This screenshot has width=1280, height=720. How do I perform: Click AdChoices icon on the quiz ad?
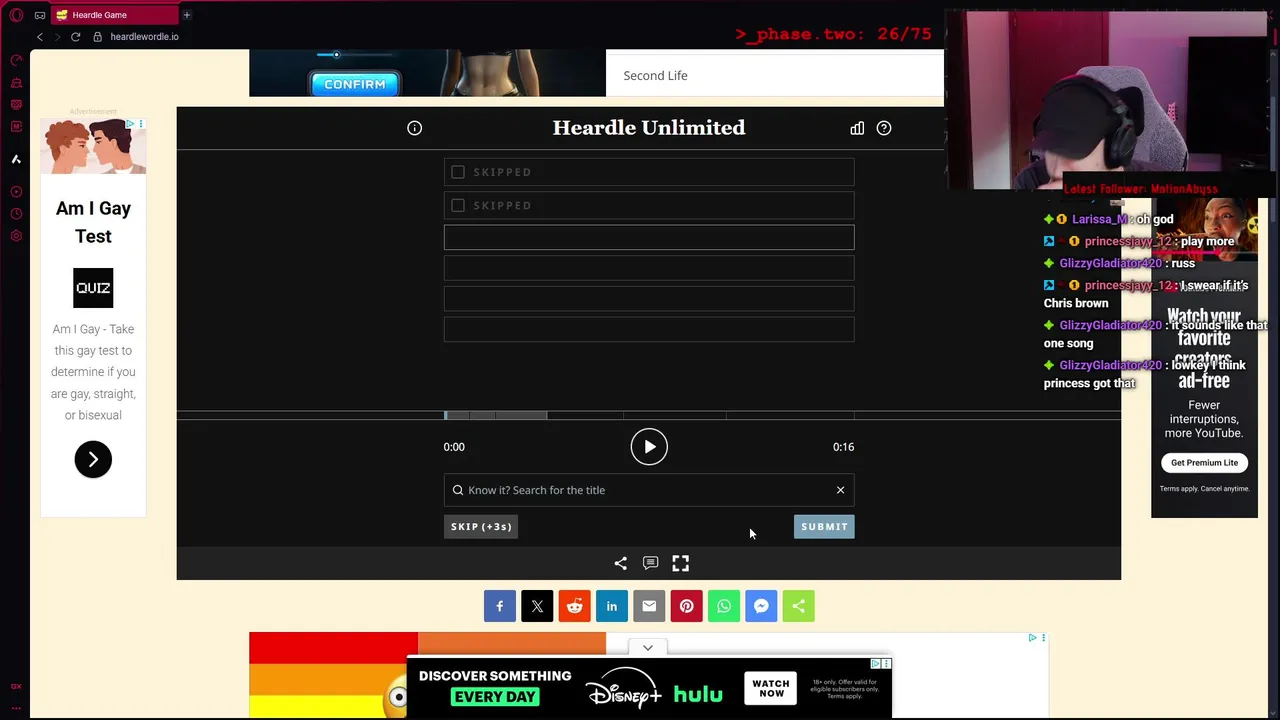pos(130,124)
